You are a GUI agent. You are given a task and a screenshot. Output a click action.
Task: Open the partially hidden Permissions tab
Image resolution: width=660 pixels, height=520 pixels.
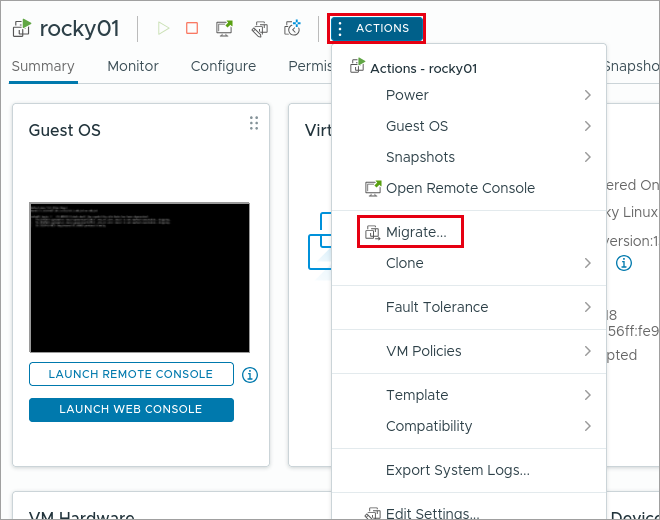tap(310, 66)
